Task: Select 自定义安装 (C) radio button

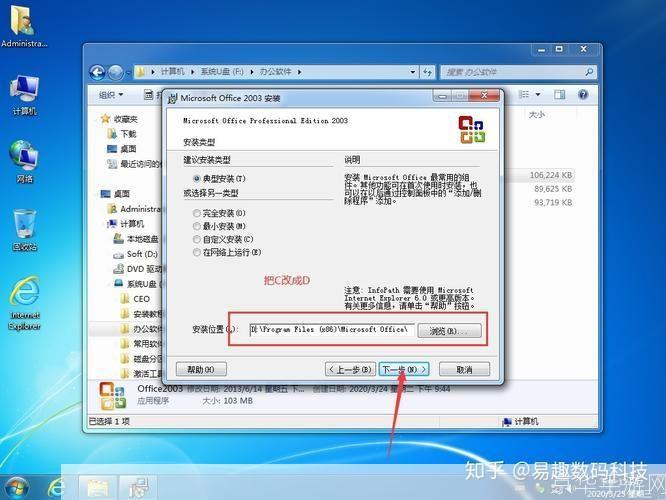Action: [x=197, y=239]
